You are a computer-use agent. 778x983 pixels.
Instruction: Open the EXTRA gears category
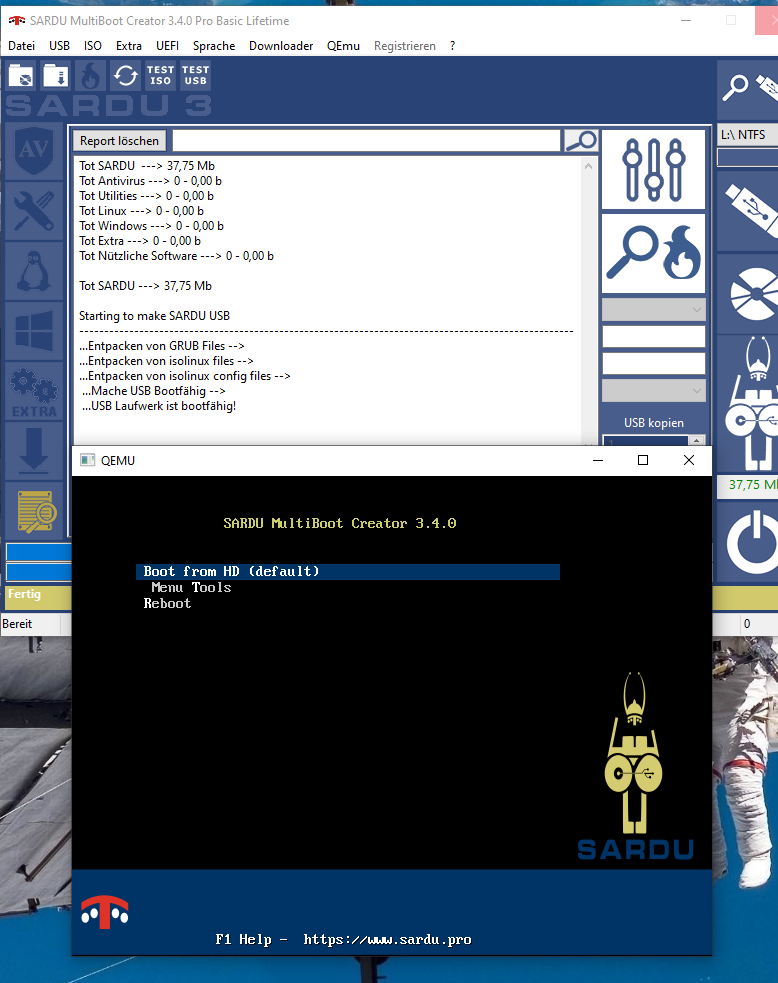tap(34, 392)
